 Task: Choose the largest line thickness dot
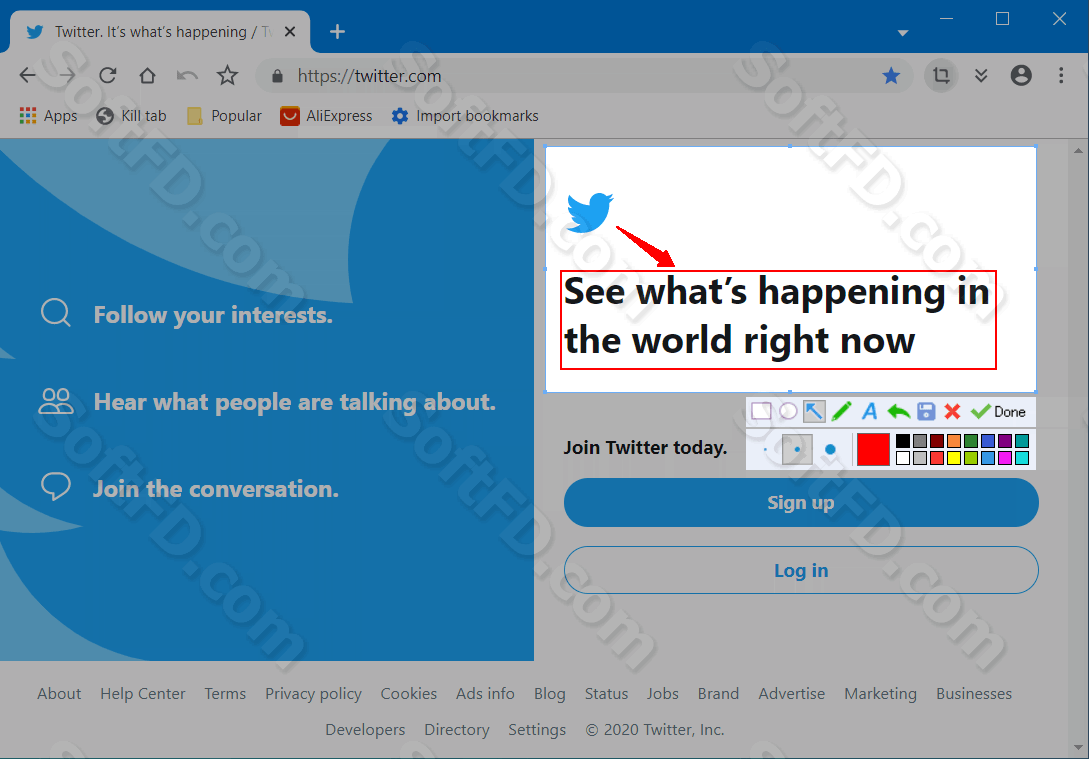(830, 449)
